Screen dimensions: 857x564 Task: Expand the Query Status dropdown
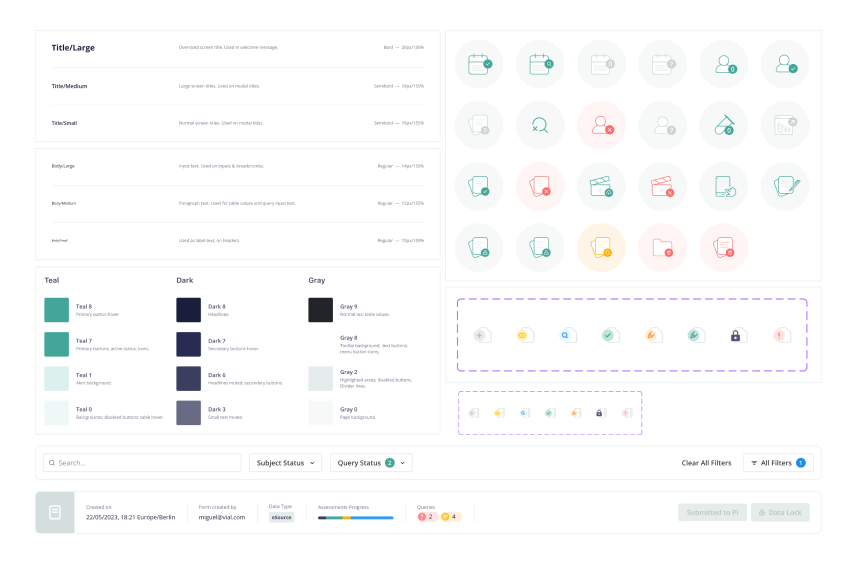[x=370, y=463]
